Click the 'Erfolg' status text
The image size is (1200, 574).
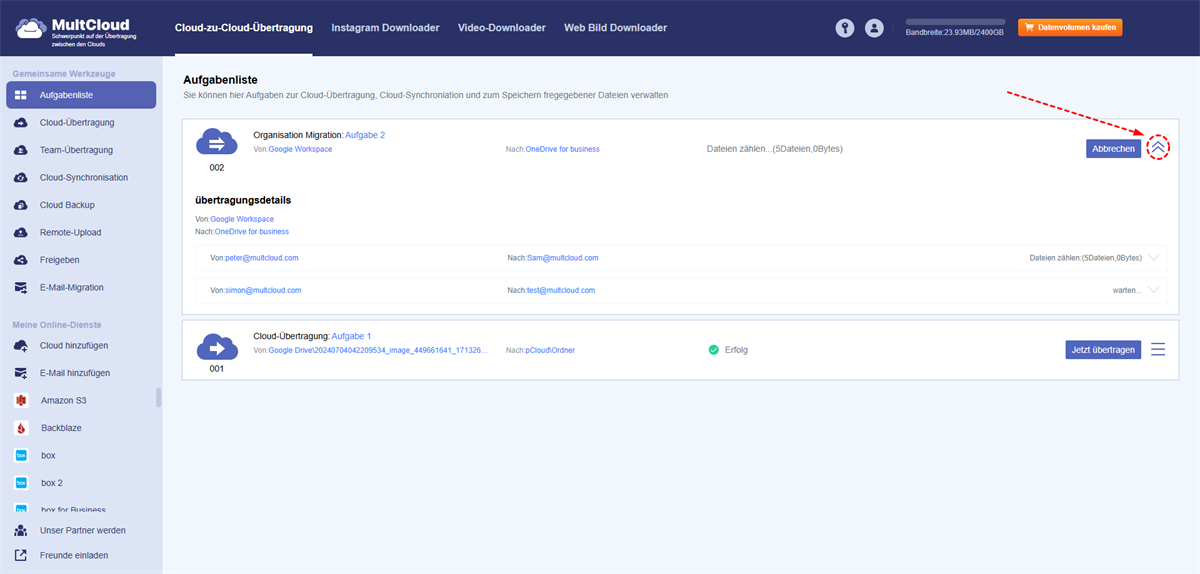(x=736, y=350)
